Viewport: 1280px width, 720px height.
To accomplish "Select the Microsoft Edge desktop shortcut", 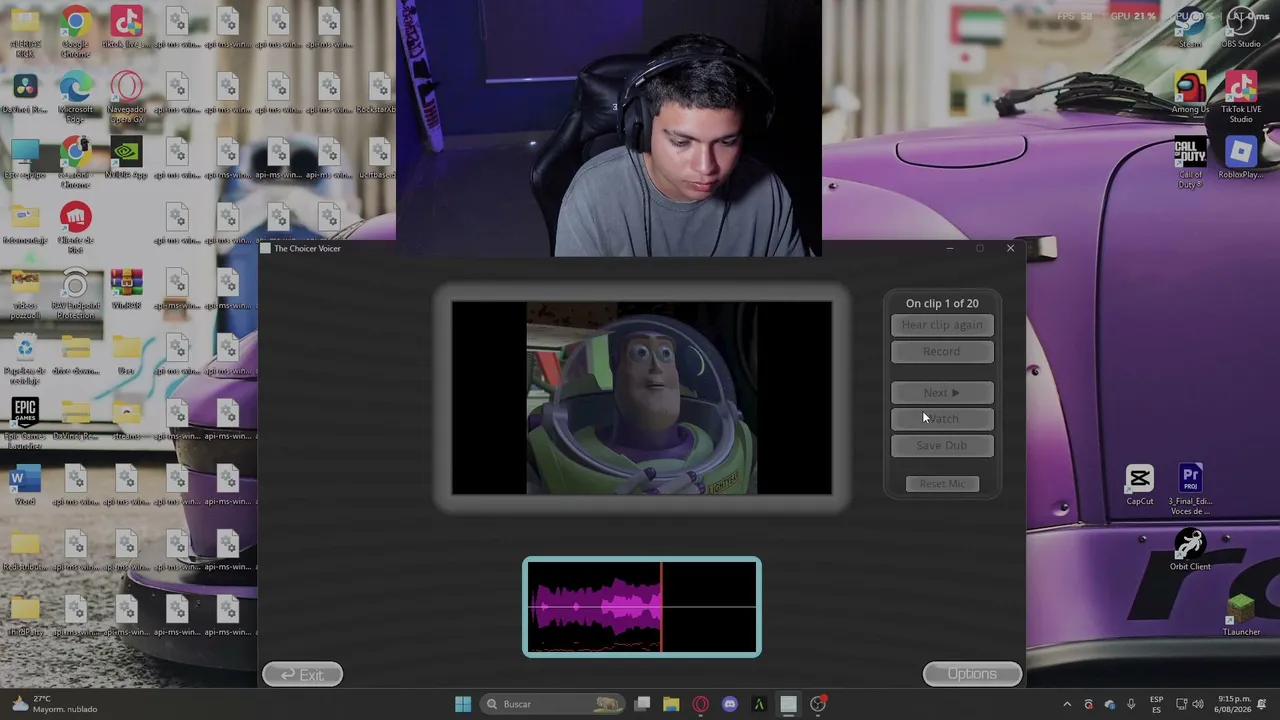I will tap(76, 97).
